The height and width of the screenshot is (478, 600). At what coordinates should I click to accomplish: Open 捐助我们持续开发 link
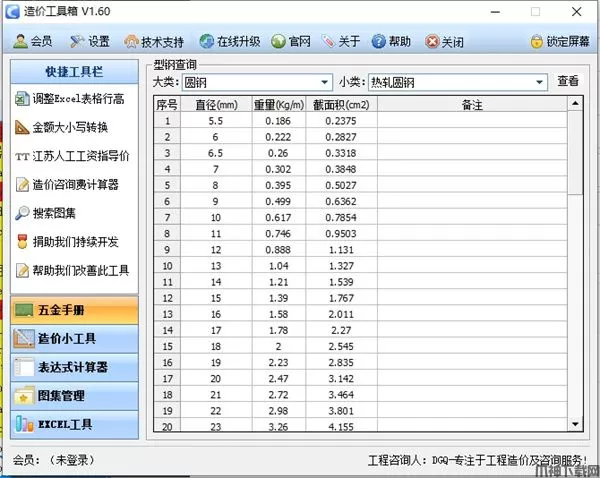click(75, 242)
